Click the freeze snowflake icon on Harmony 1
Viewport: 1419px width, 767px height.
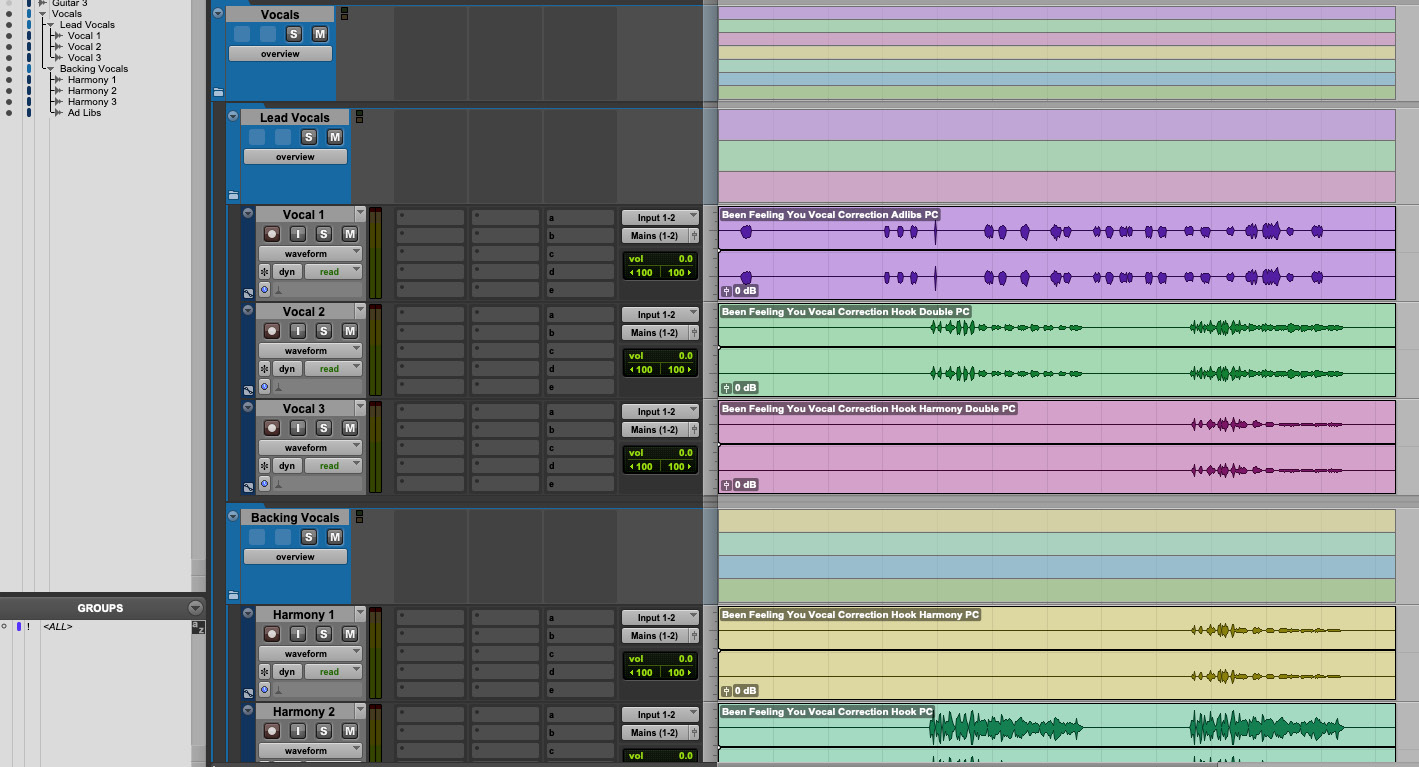pos(265,672)
